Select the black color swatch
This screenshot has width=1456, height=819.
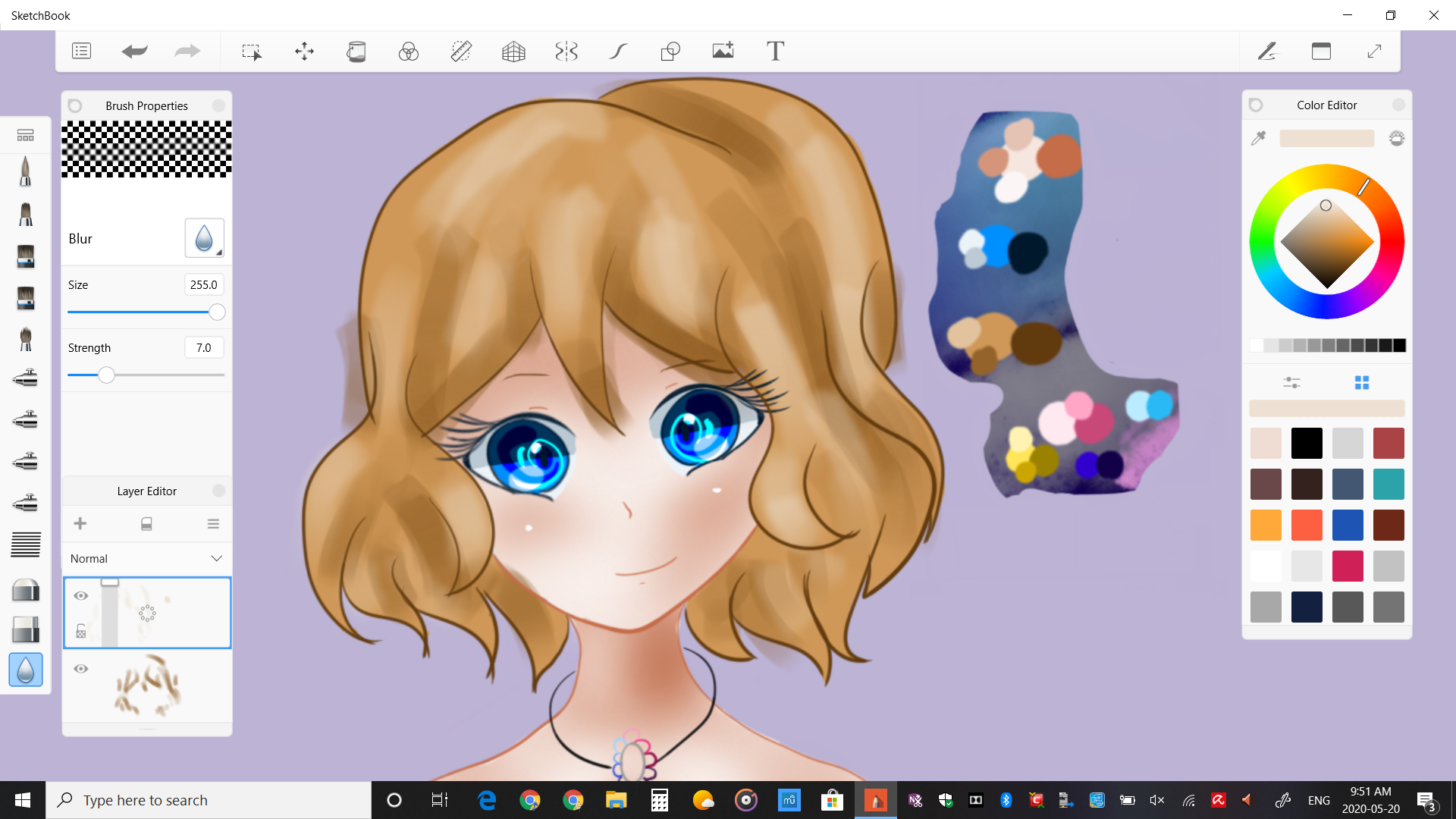point(1307,443)
